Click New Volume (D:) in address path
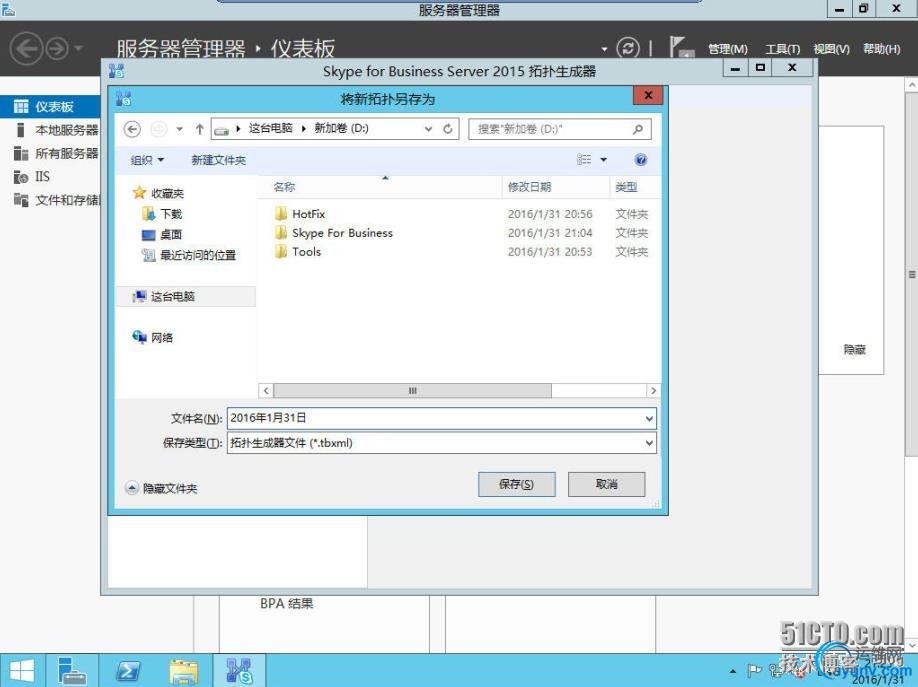918x687 pixels. point(341,128)
